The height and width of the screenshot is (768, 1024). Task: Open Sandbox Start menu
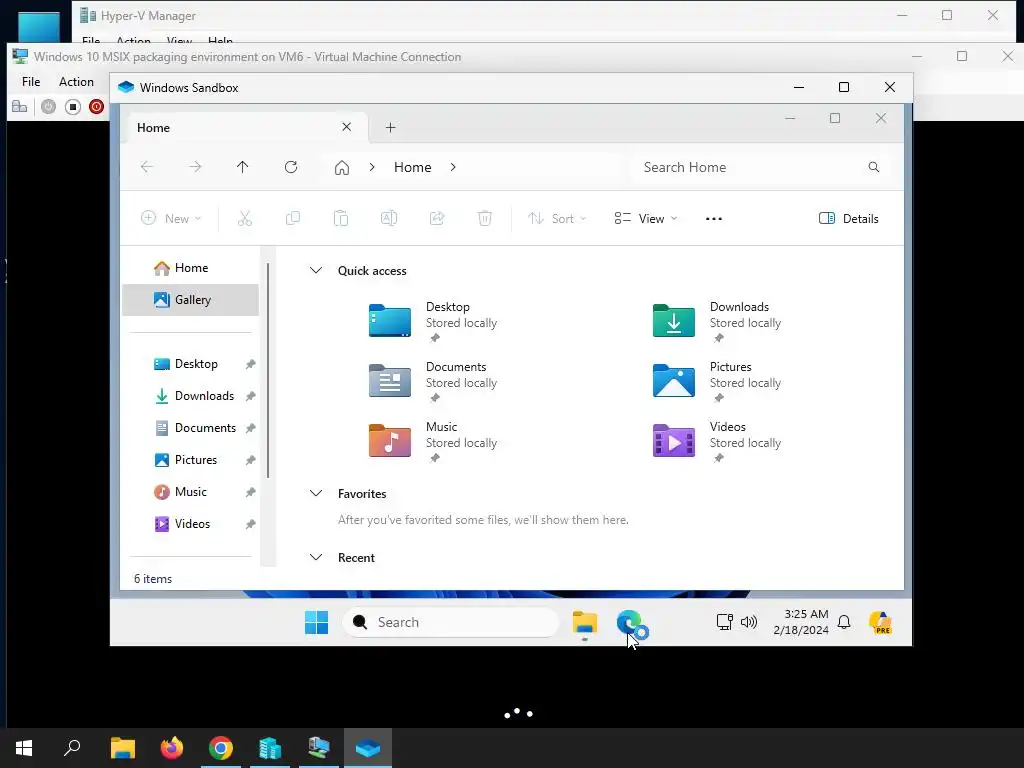tap(317, 622)
